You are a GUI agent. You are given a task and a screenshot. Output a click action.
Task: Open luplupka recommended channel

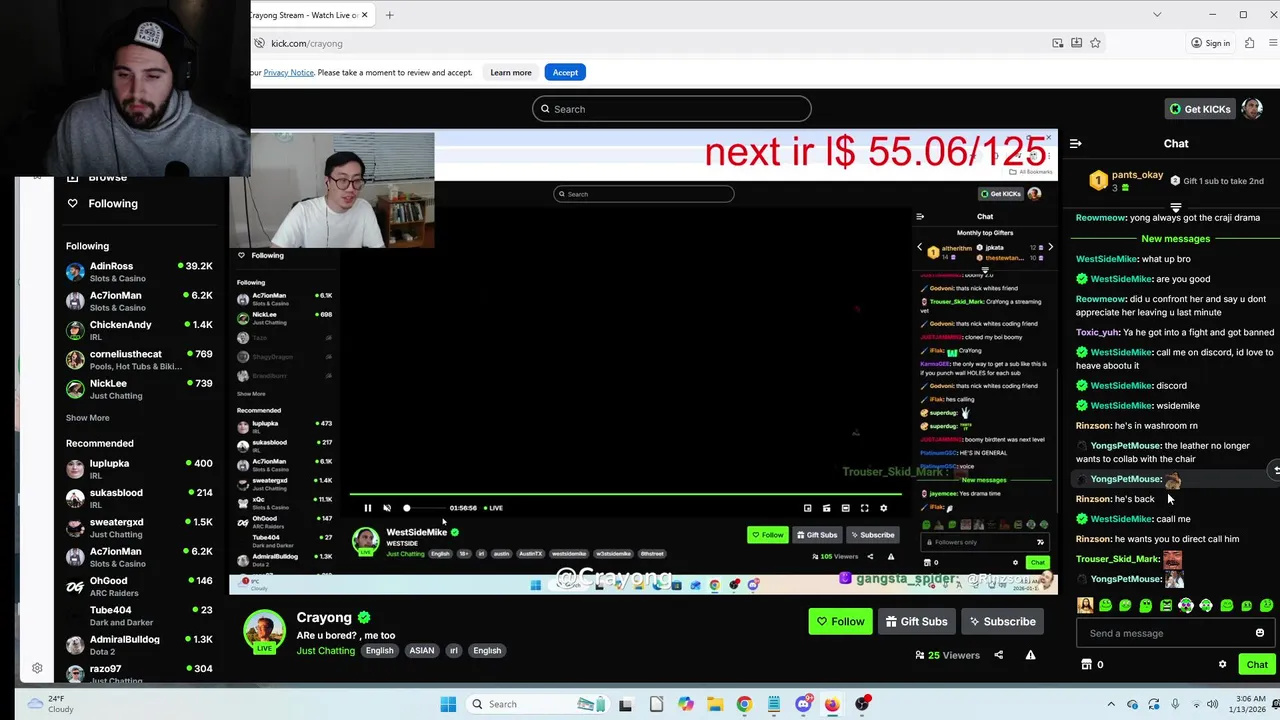[139, 469]
